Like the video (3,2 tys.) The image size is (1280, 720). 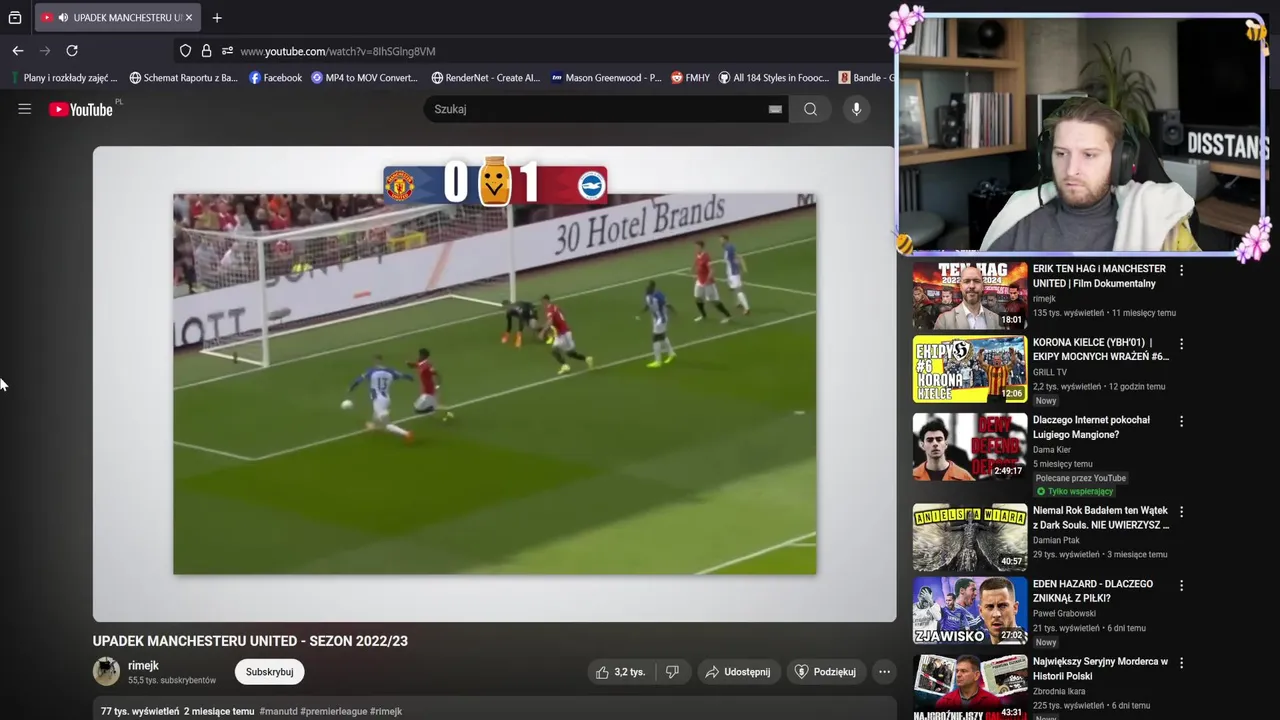tap(620, 672)
